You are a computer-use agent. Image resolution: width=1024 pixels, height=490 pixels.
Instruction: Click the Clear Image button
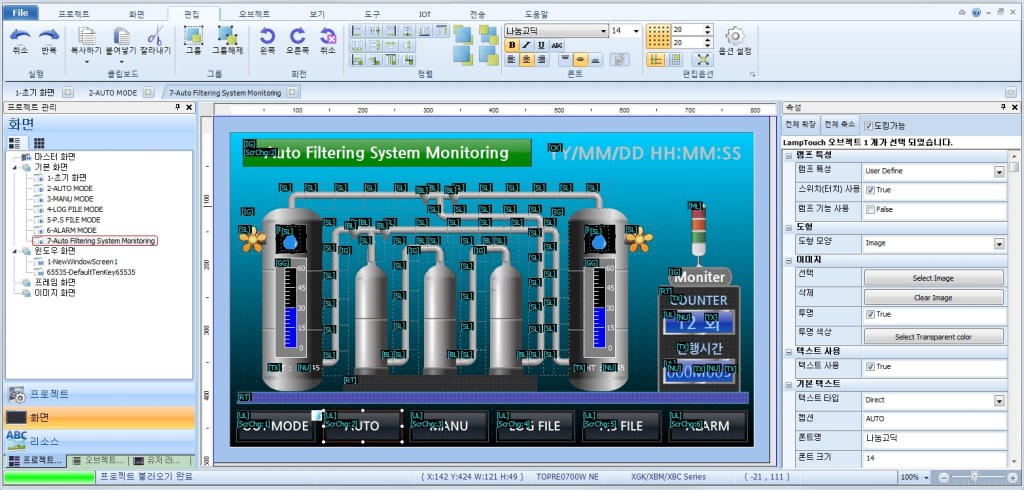[932, 297]
